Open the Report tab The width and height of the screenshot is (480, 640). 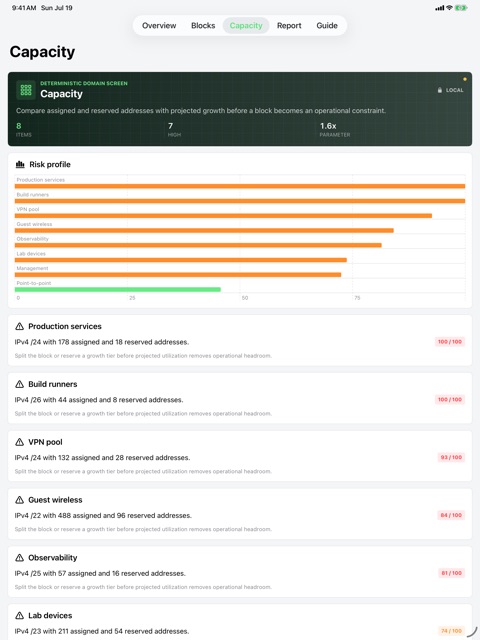(x=289, y=25)
